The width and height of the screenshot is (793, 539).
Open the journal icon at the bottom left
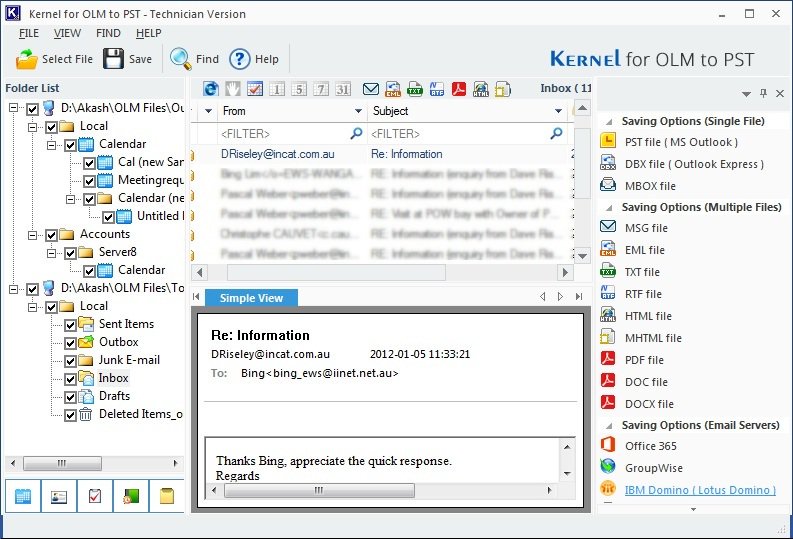(131, 496)
